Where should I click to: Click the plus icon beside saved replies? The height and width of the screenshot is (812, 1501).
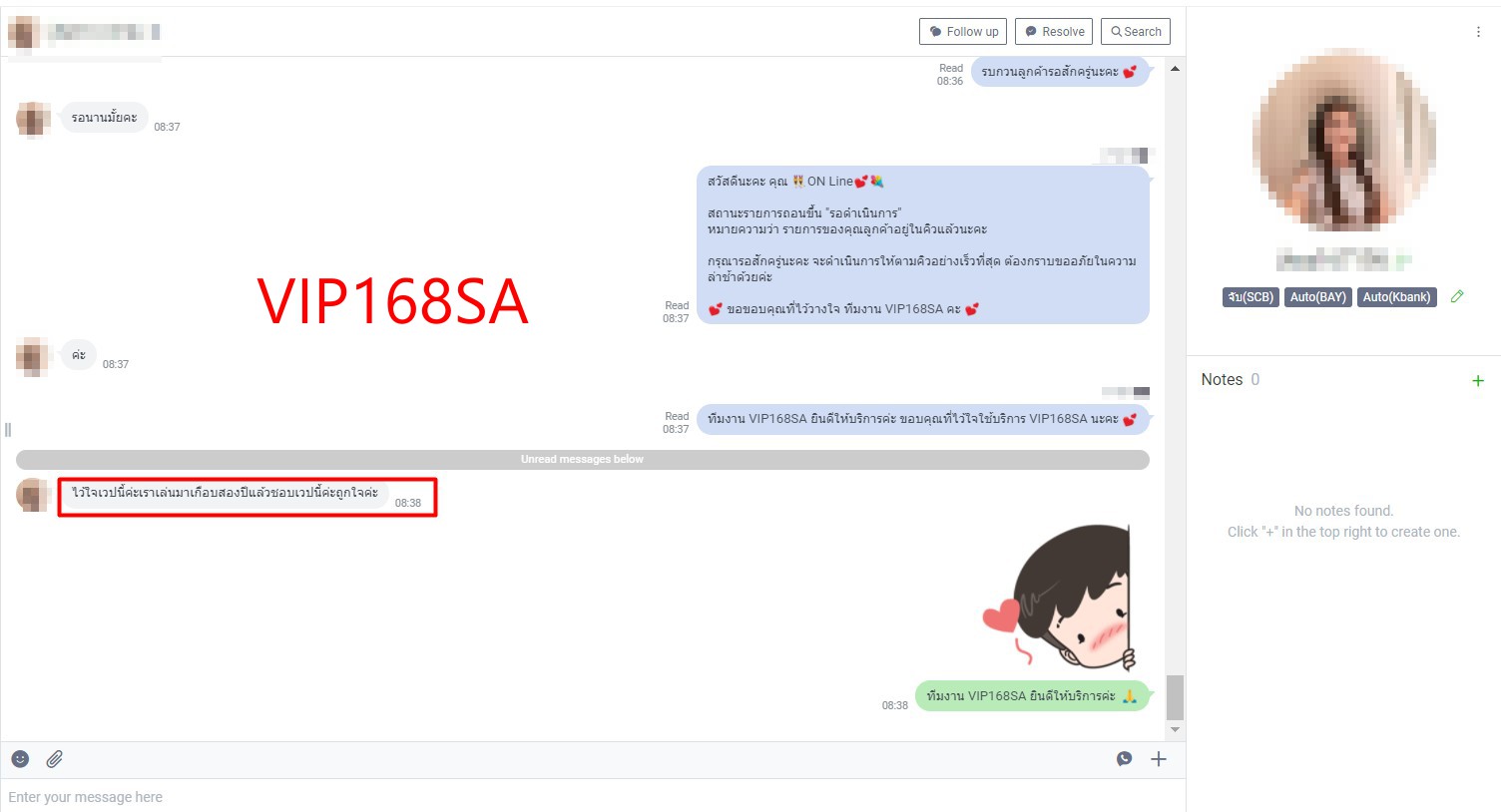1159,759
